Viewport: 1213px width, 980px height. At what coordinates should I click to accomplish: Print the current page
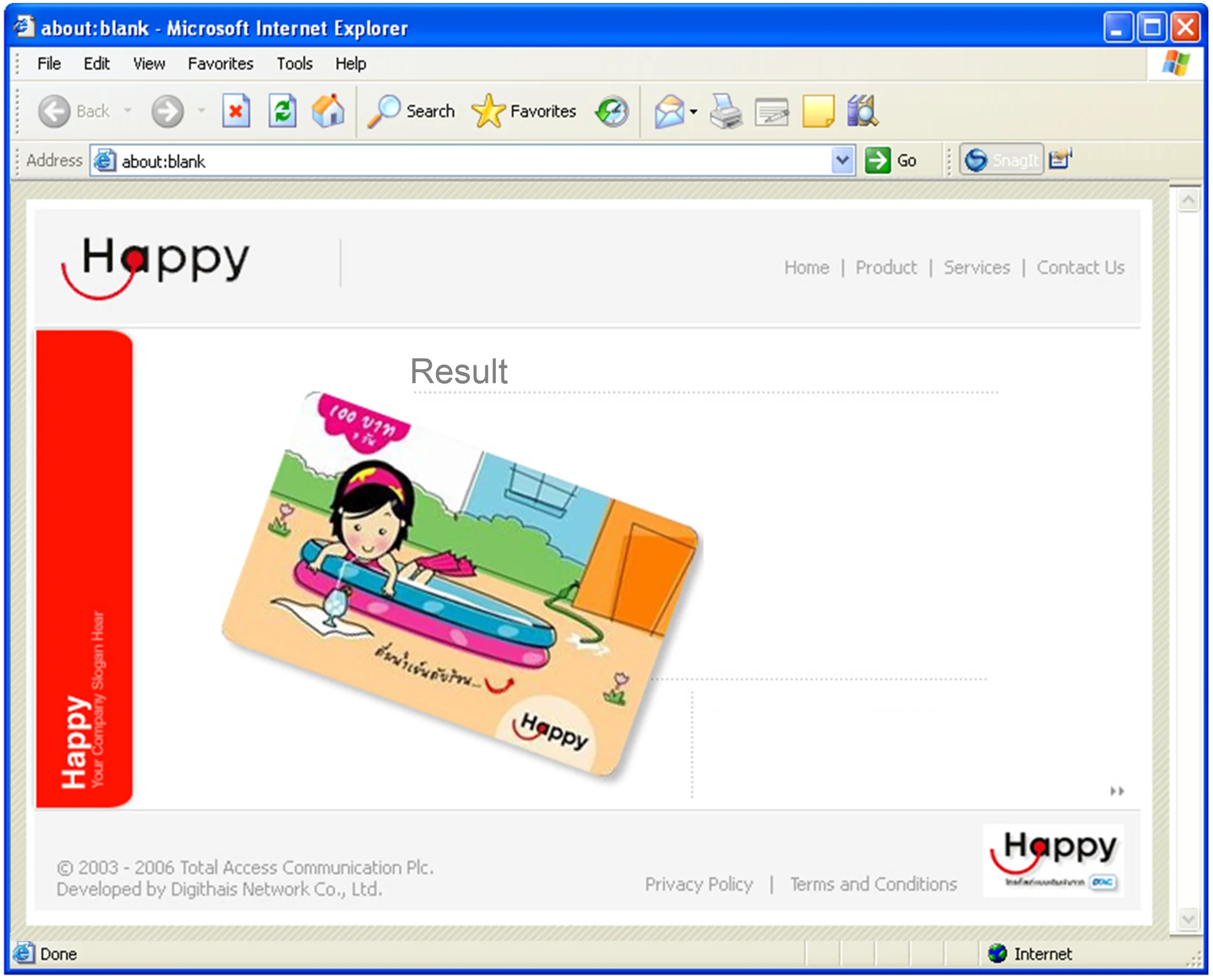(724, 111)
